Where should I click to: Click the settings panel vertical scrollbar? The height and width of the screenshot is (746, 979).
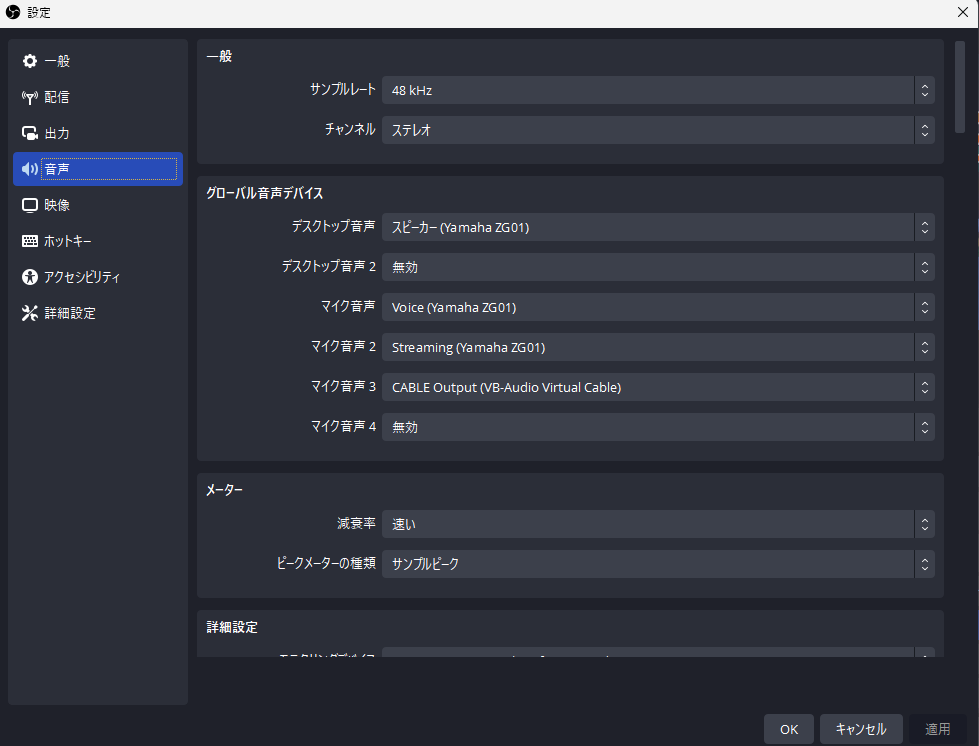(960, 87)
